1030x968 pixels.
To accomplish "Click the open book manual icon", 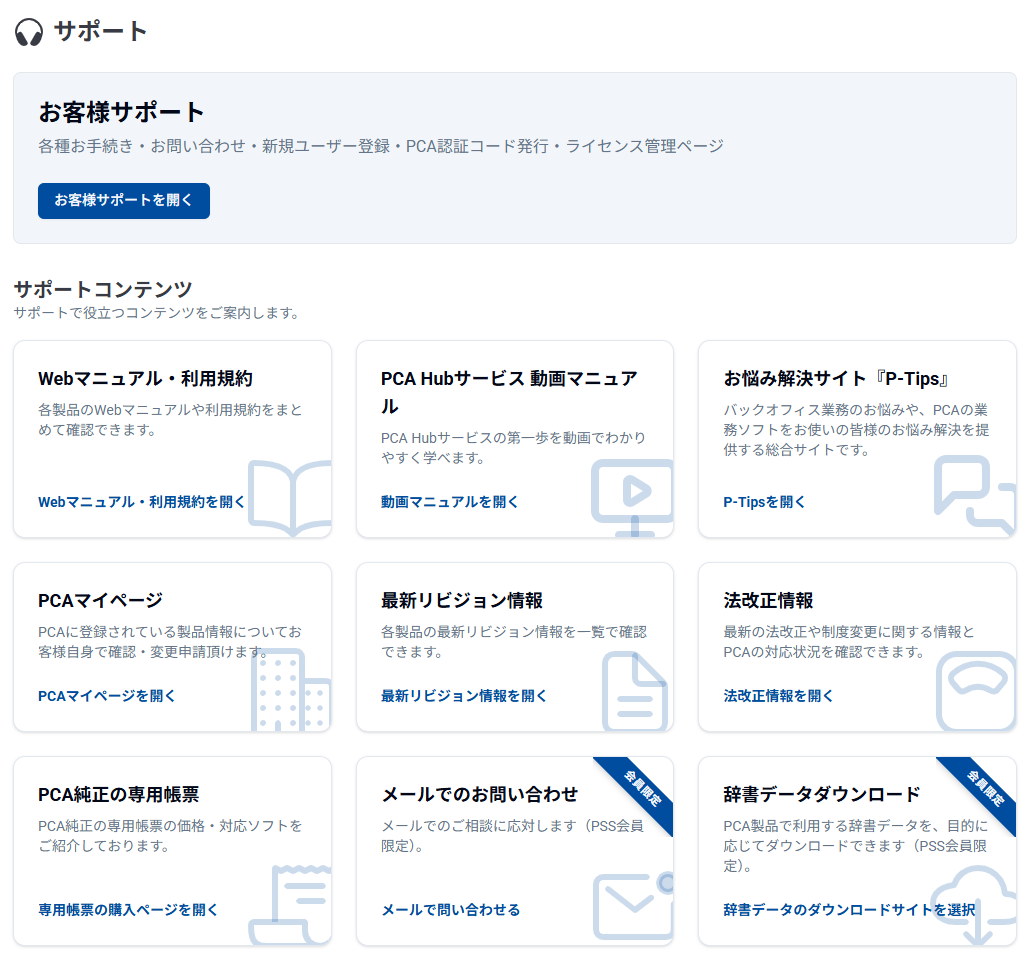I will [290, 497].
